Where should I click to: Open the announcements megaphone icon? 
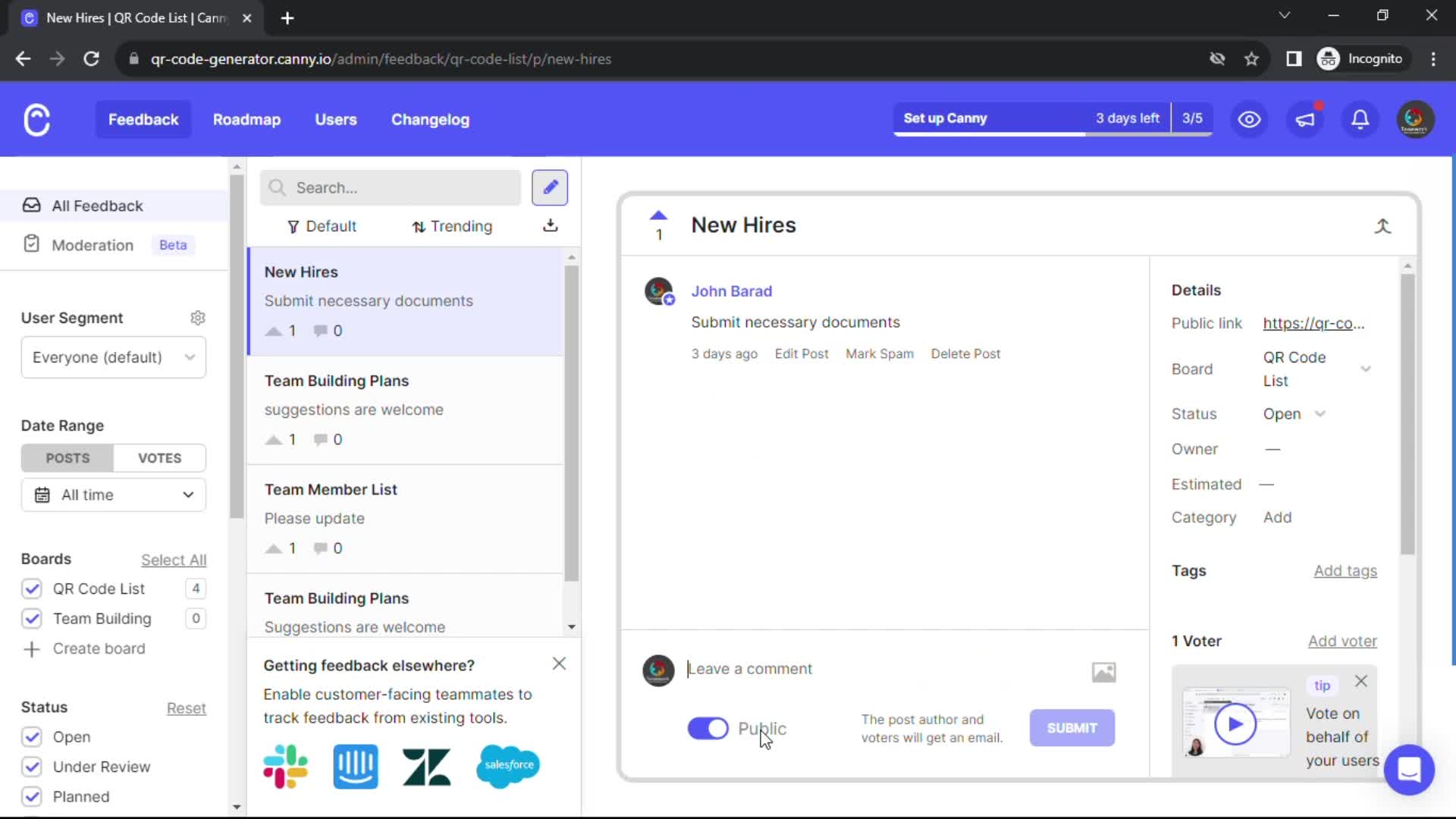coord(1305,119)
